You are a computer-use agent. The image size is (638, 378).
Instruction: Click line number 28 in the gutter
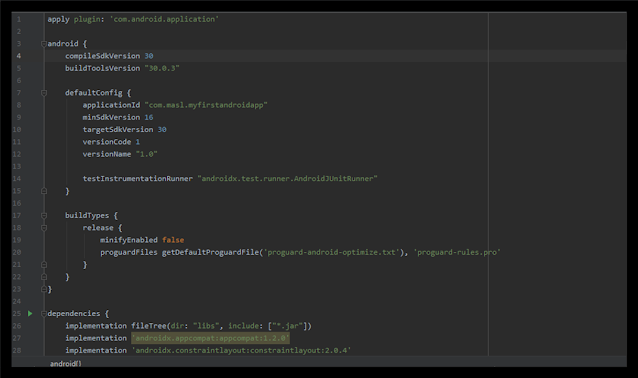(17, 350)
